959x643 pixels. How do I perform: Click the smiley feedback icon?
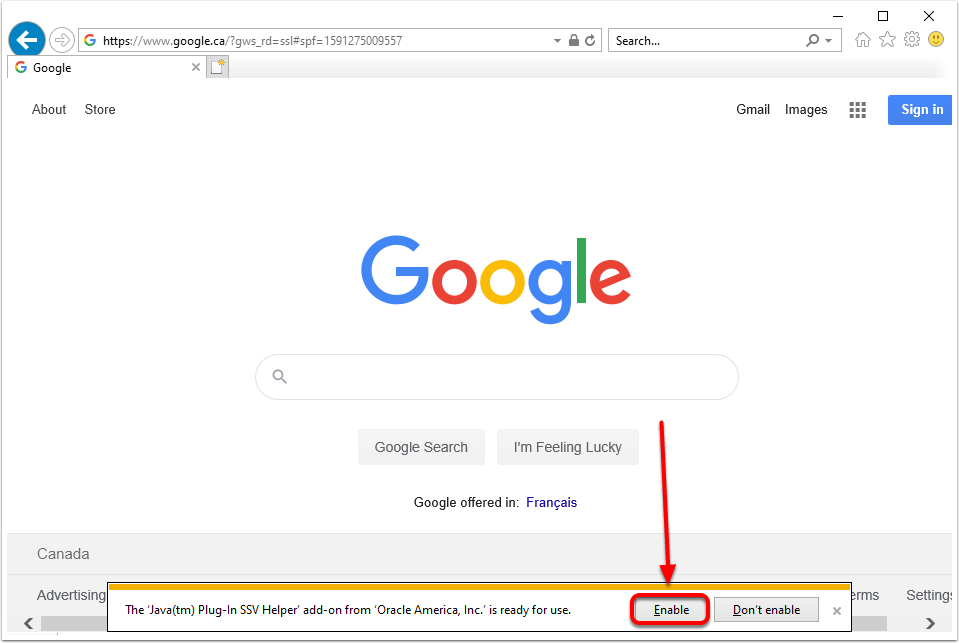tap(936, 40)
